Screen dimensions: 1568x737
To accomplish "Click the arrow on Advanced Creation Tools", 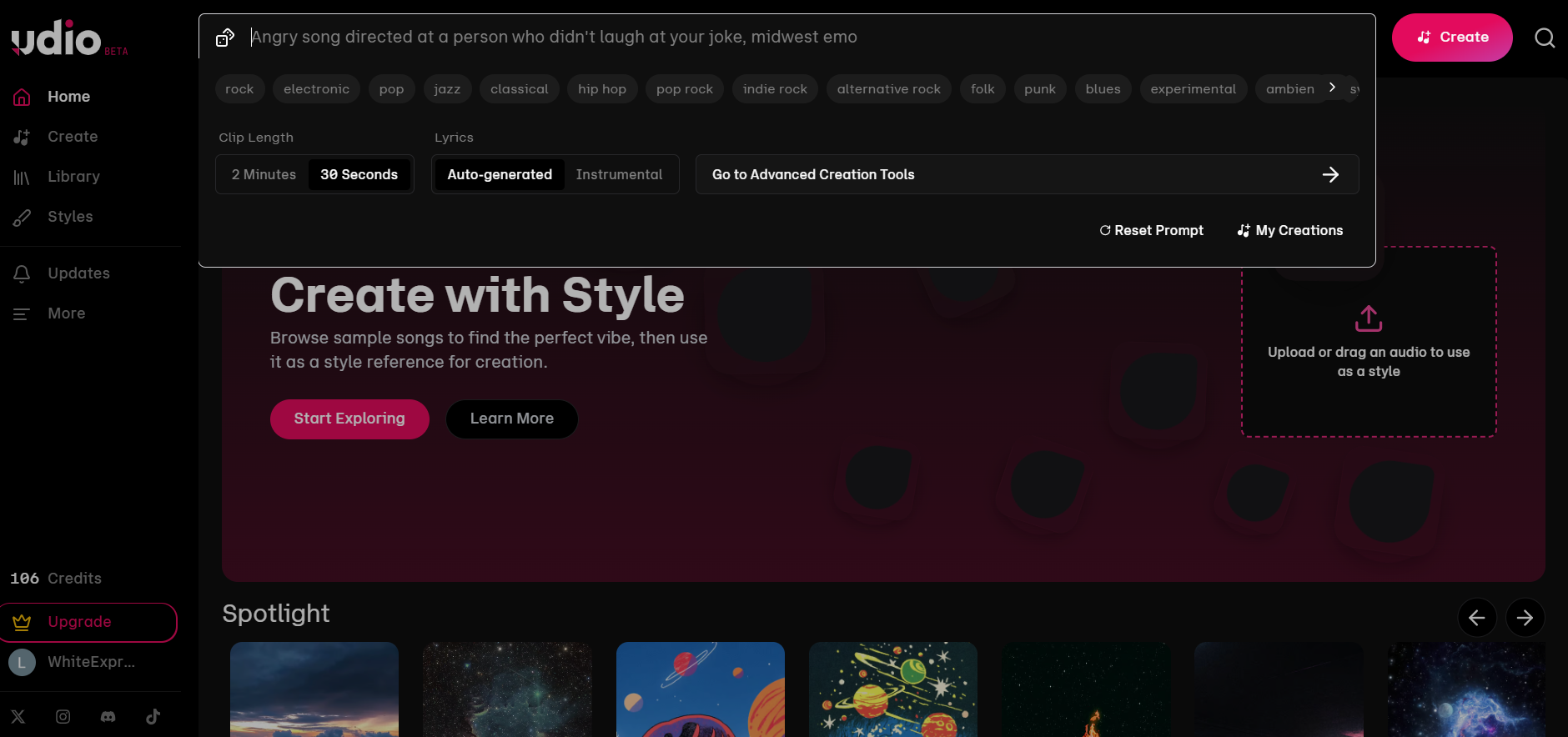I will [x=1330, y=174].
